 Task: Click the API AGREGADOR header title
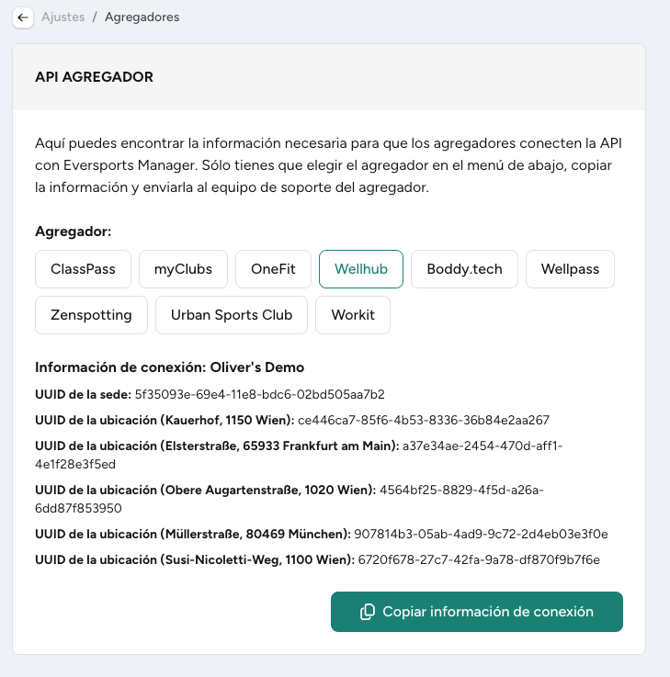click(x=94, y=77)
